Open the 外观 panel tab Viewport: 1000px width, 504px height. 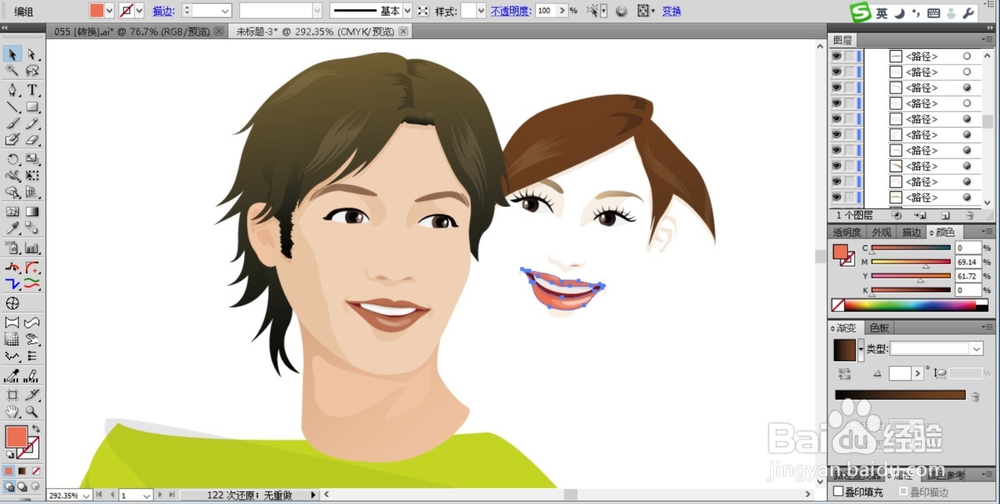coord(882,232)
